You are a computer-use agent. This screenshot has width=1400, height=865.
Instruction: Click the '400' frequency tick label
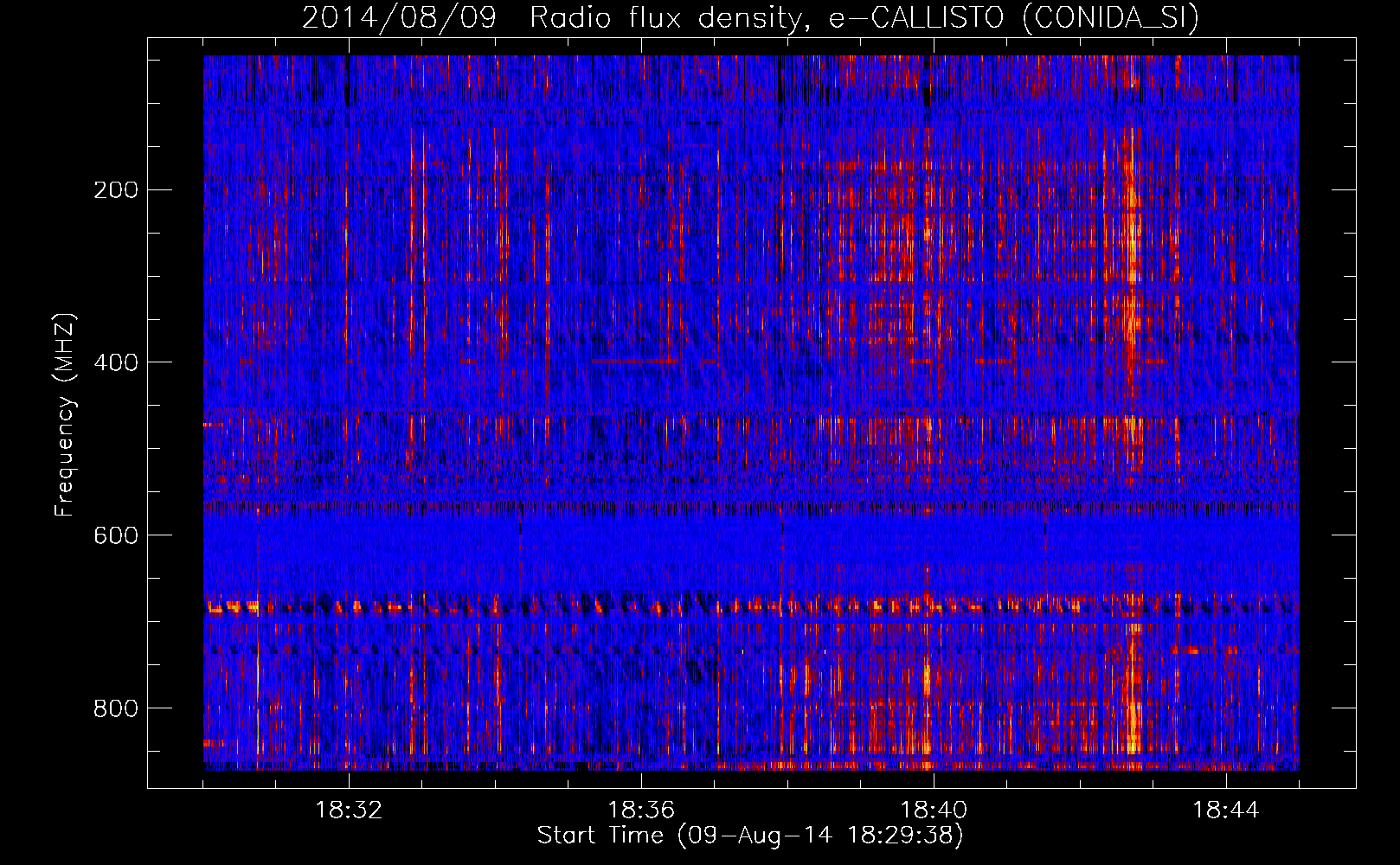[116, 362]
